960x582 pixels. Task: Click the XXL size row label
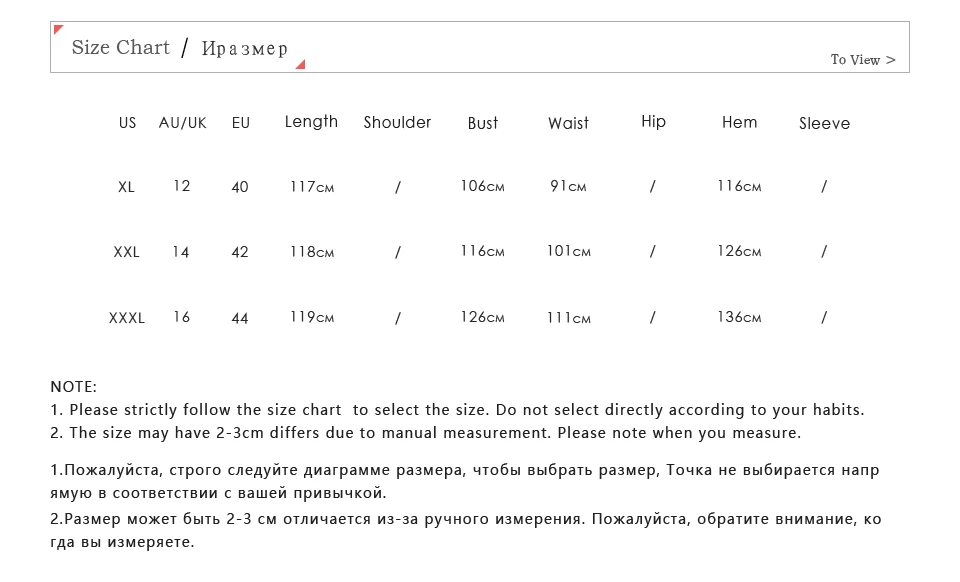pyautogui.click(x=126, y=252)
